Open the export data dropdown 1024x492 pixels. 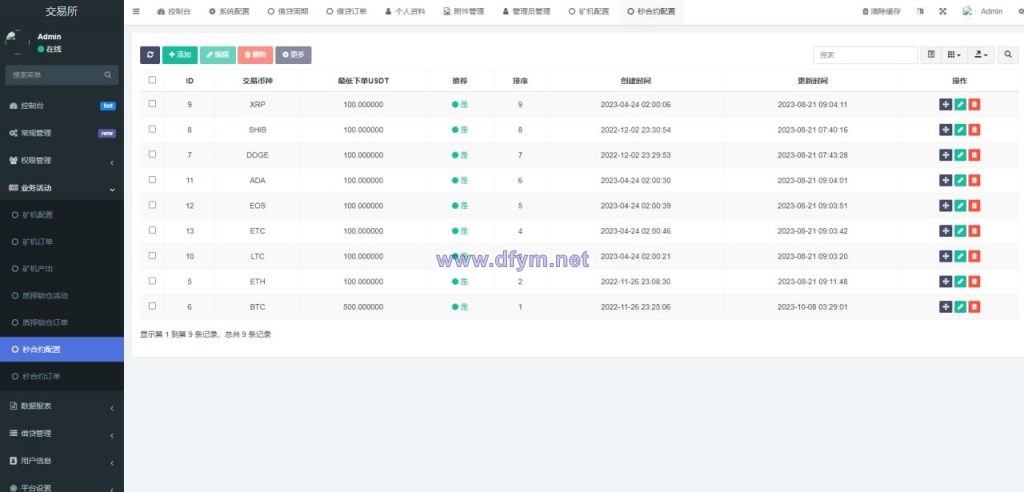(x=981, y=55)
